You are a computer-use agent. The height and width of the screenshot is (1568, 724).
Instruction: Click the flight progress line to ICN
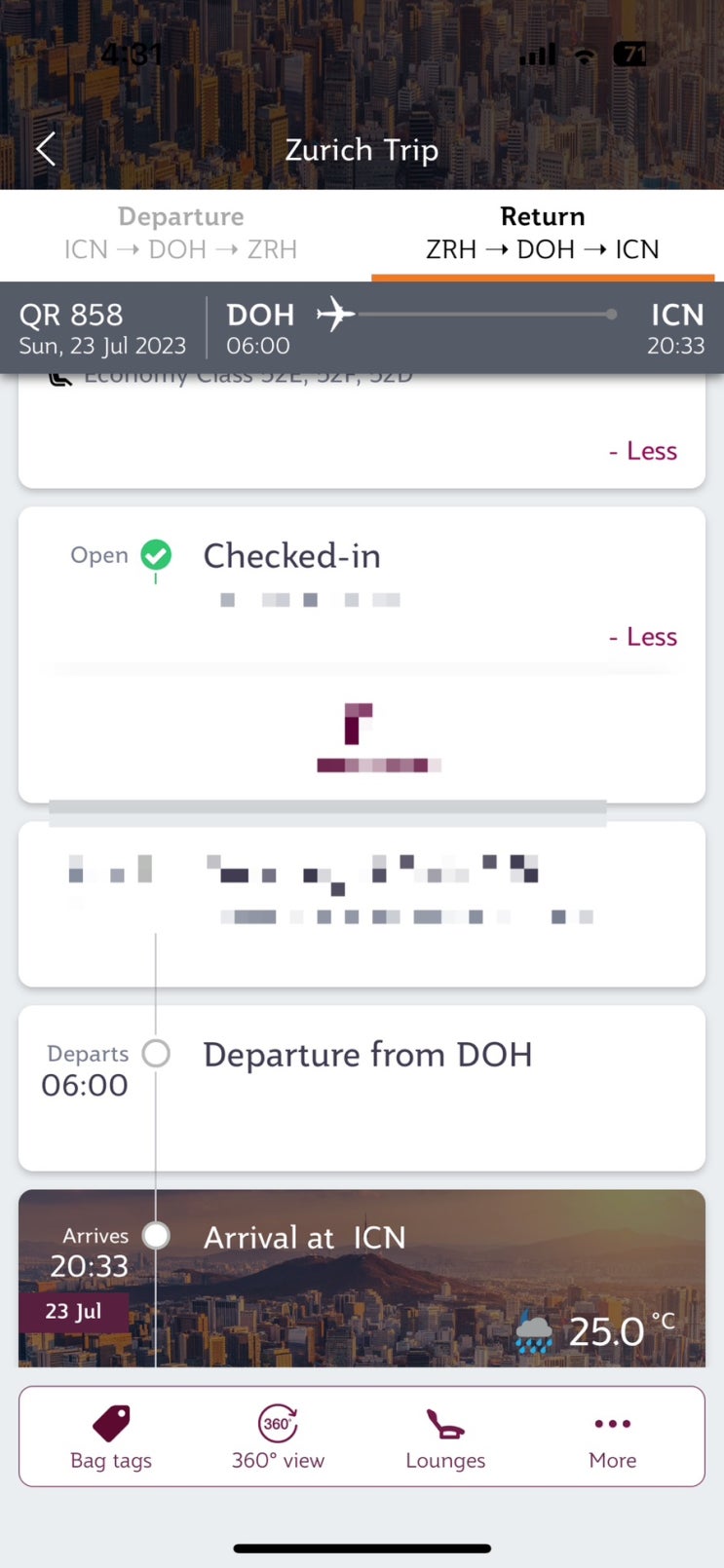tap(484, 315)
